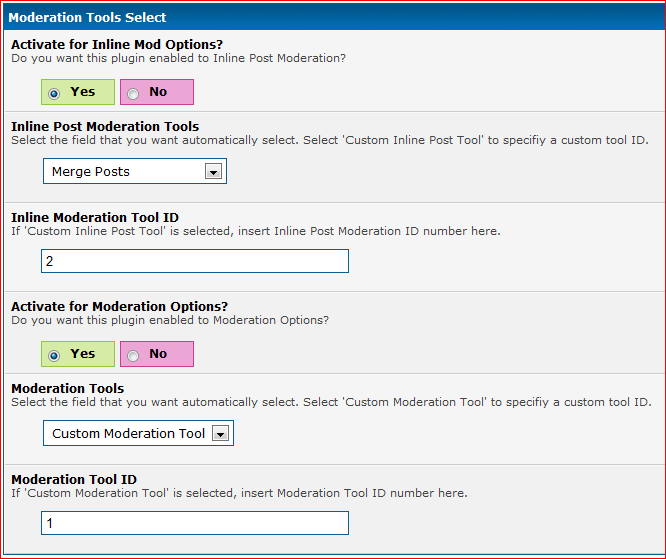Click the Inline Post Moderation enable description text
The image size is (666, 559).
(x=178, y=59)
